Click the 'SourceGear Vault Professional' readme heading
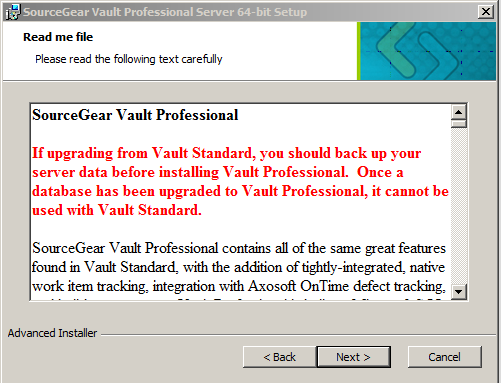 (135, 115)
